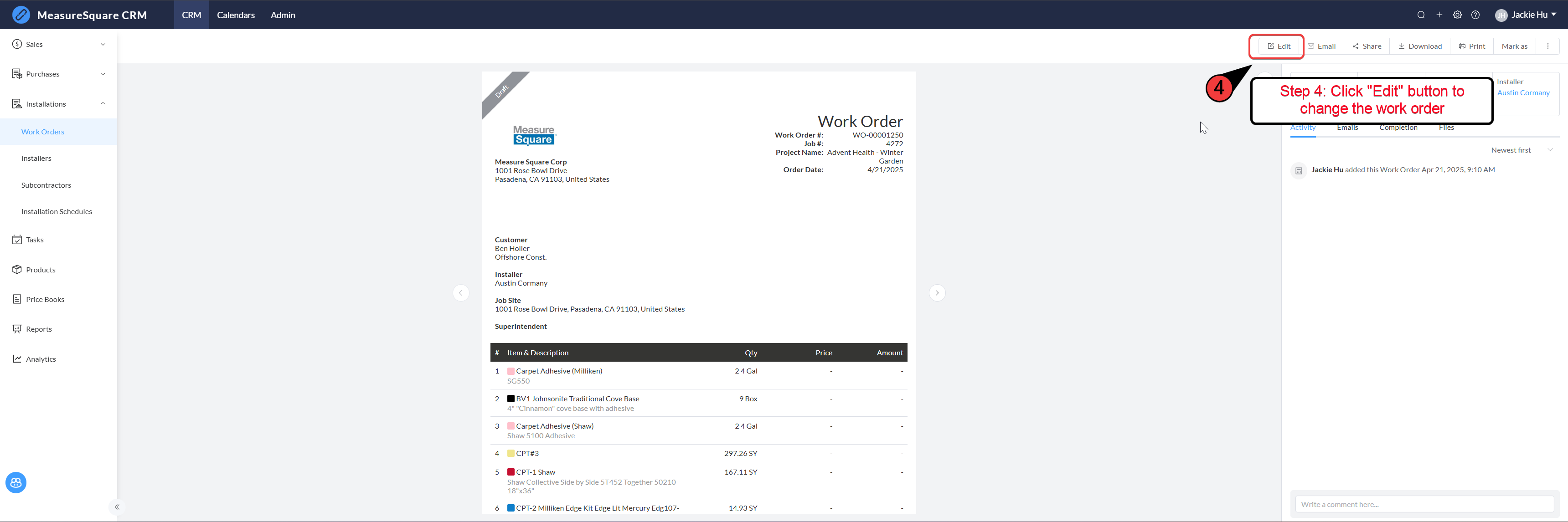Go to previous work order arrow

point(461,293)
